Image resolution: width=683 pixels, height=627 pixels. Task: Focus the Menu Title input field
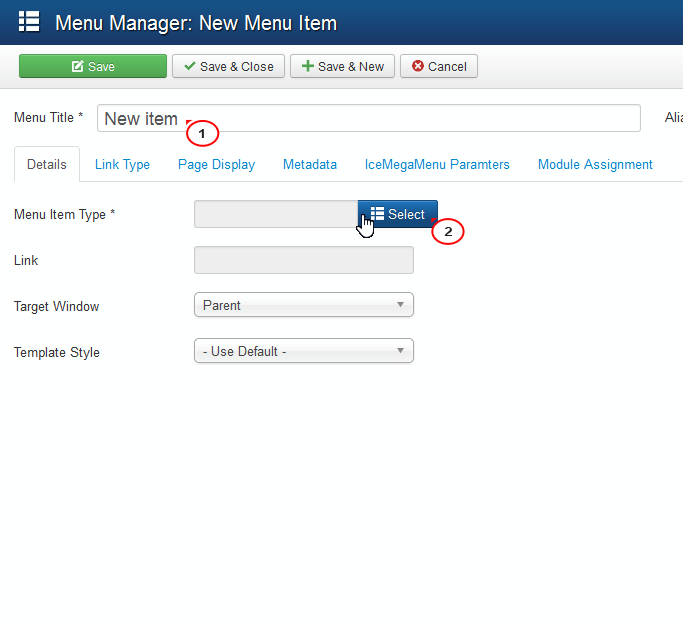(369, 118)
